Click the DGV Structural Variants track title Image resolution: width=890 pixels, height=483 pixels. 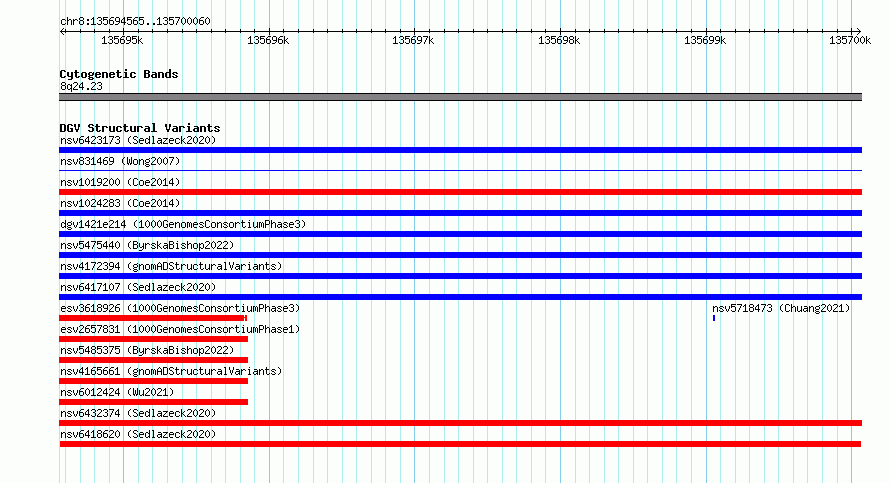click(x=140, y=128)
